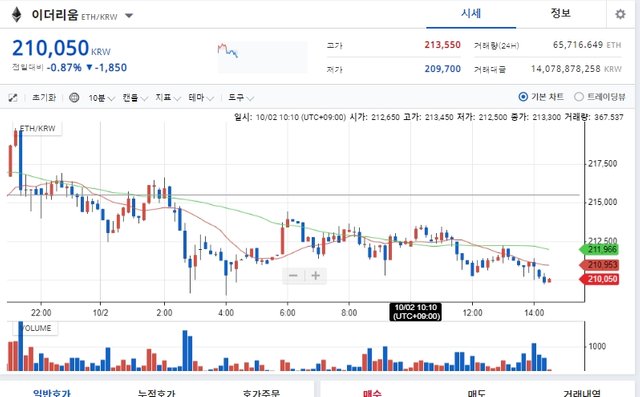
Task: Click the 초기화 reset button
Action: pos(44,98)
